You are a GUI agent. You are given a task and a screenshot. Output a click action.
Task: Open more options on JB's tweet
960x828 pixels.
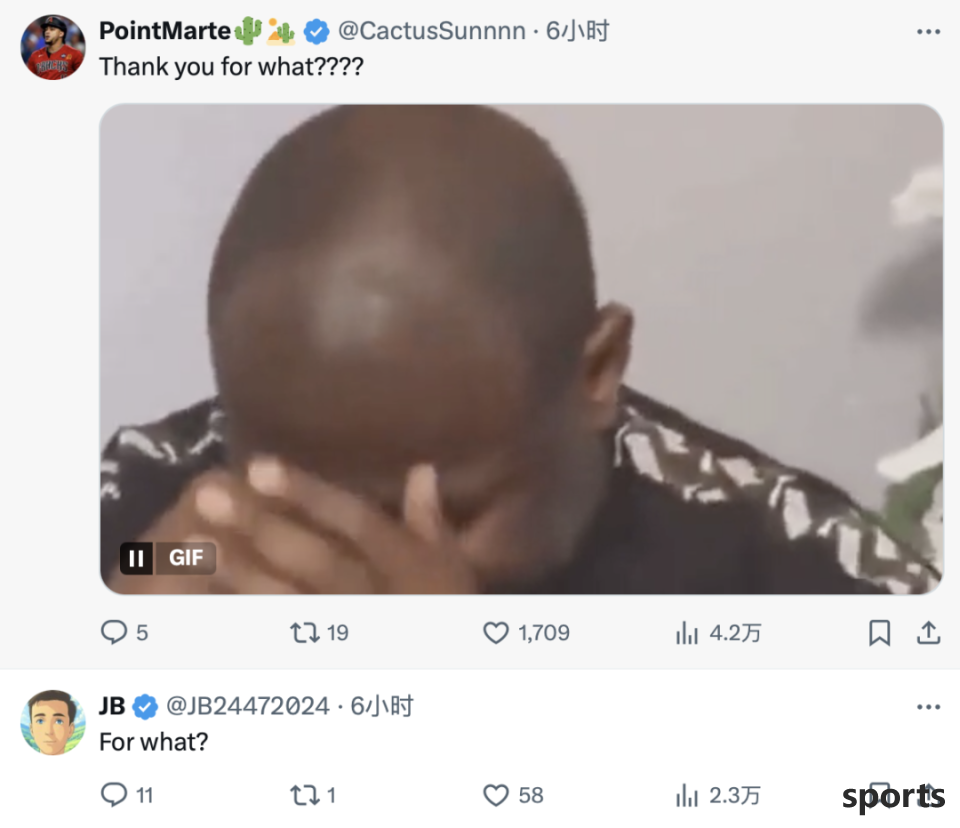[928, 707]
